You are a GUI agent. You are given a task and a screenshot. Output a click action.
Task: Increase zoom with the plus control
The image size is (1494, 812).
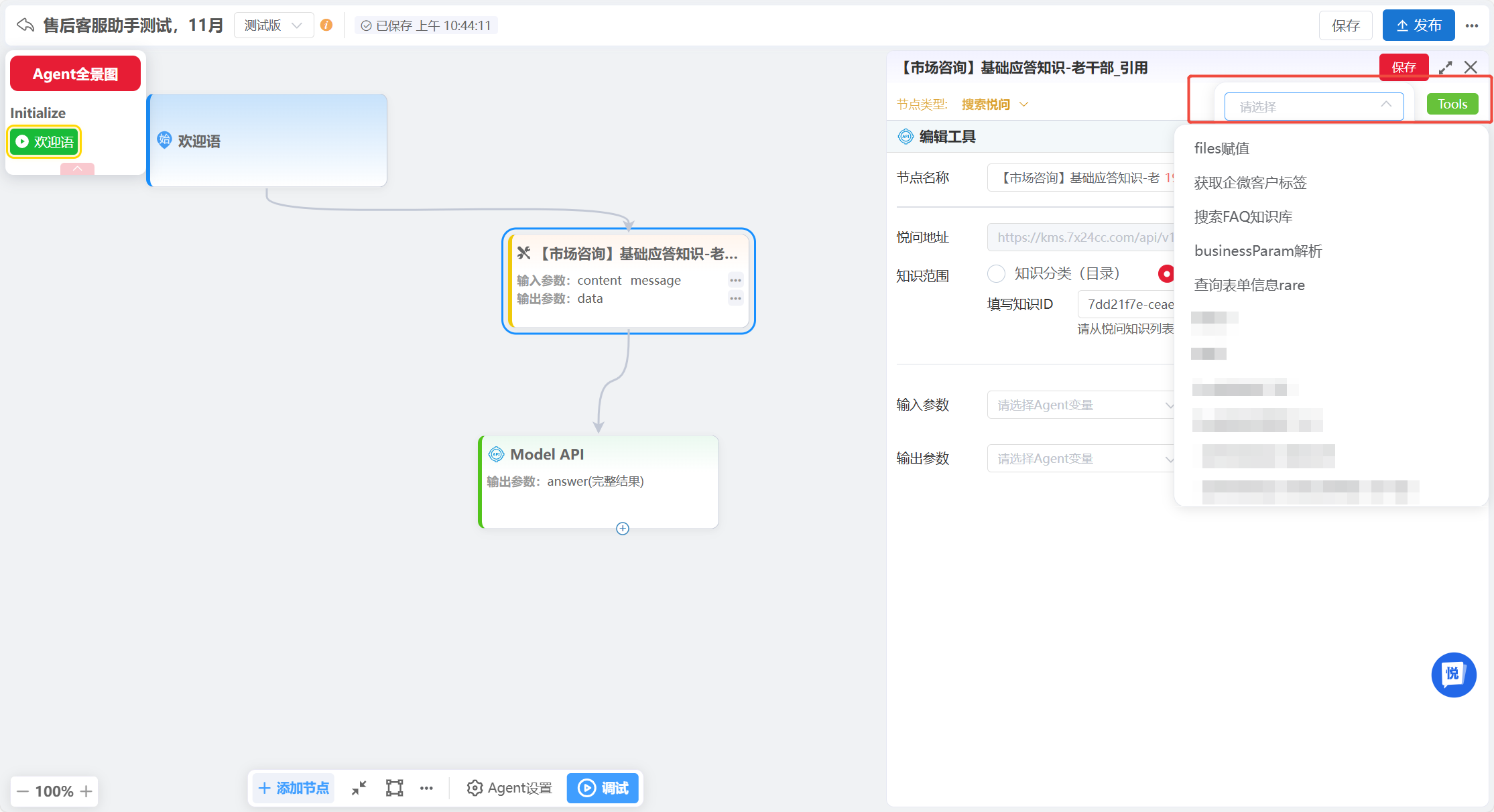point(86,791)
